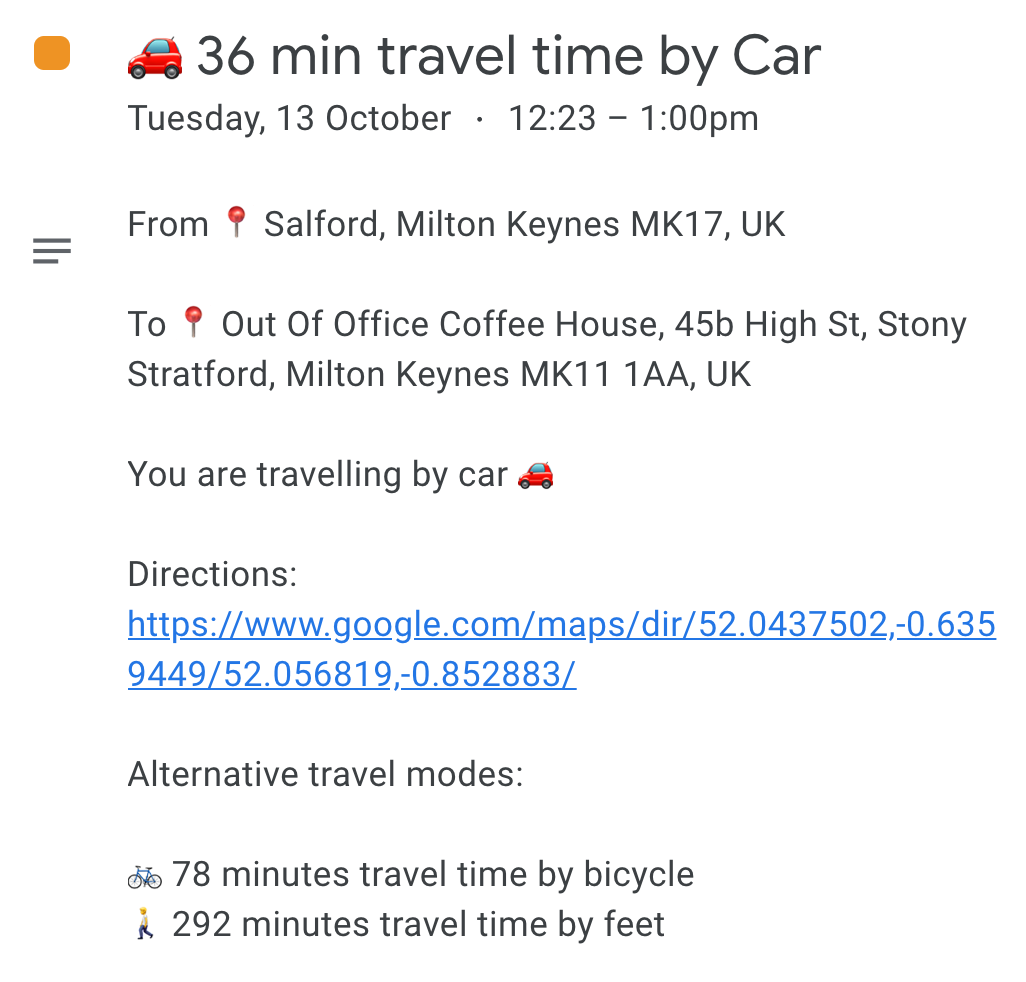Click the Salford, Milton Keynes origin address

pos(524,224)
